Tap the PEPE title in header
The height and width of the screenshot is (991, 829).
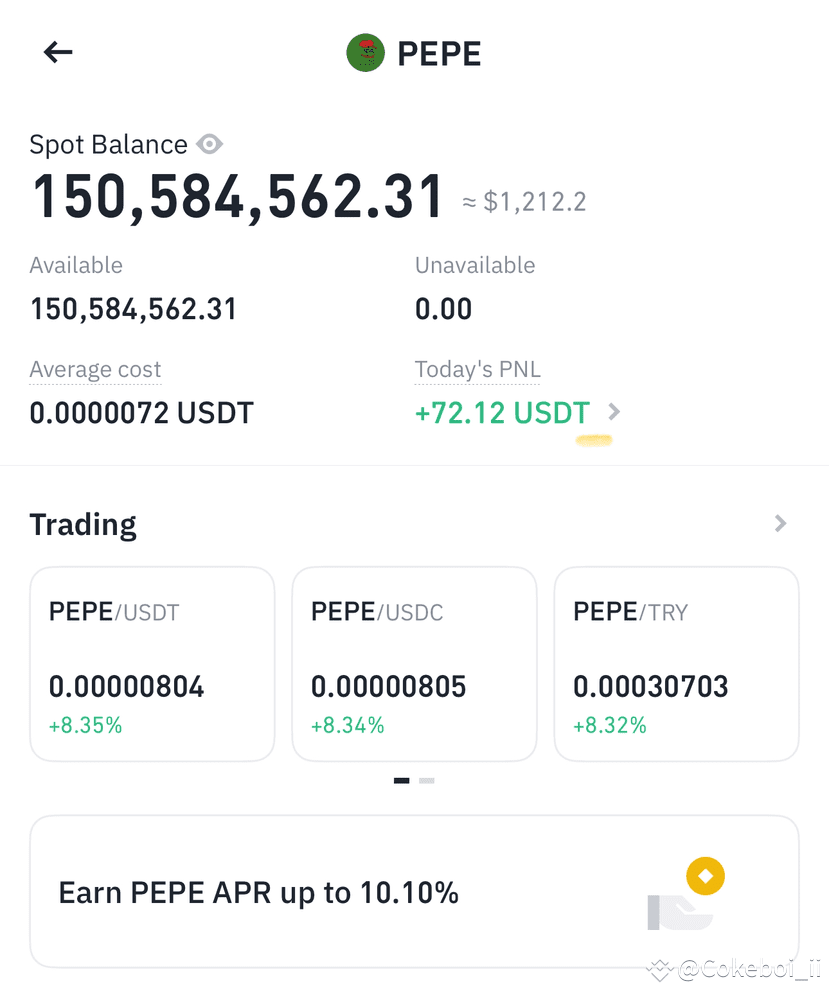439,54
